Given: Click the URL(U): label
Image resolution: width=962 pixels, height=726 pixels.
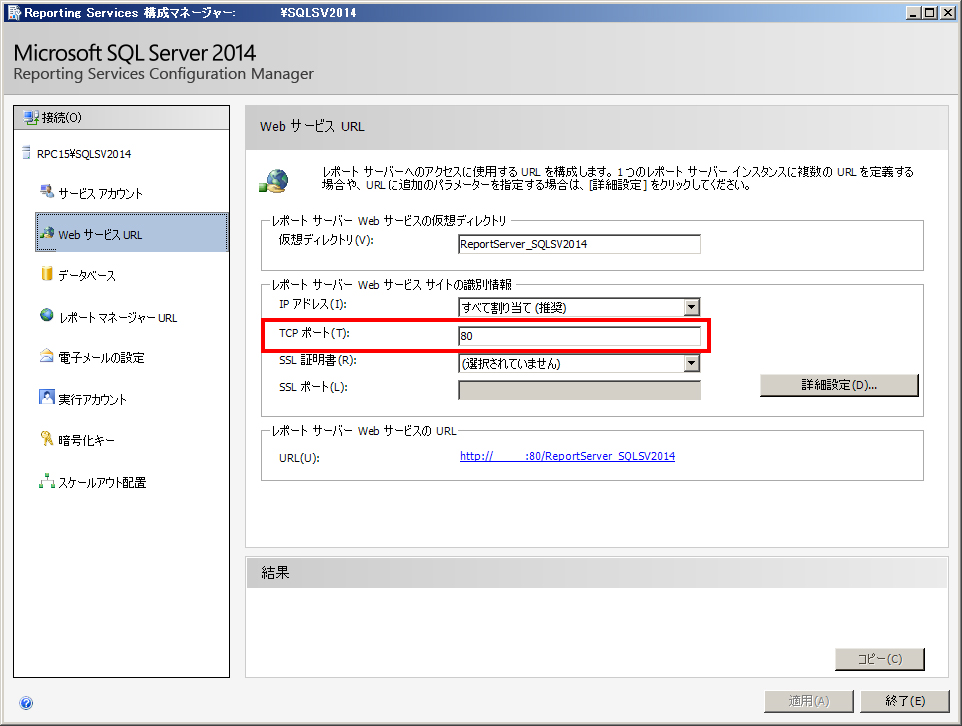Looking at the screenshot, I should [299, 458].
